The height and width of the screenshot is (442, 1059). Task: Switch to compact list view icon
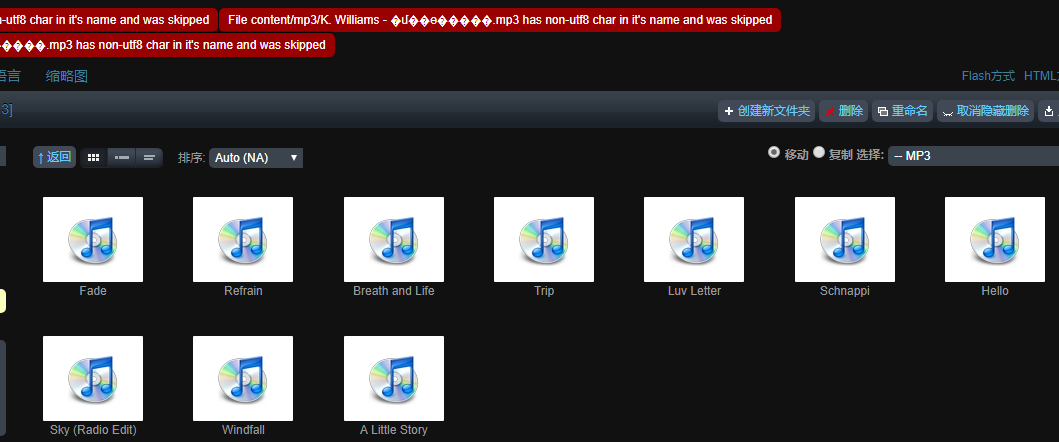tap(149, 157)
